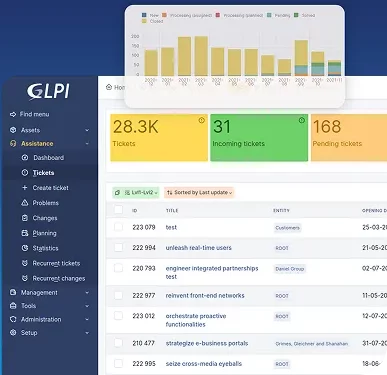The image size is (387, 375).
Task: Open ticket reinvent front-end networks
Action: pyautogui.click(x=205, y=295)
